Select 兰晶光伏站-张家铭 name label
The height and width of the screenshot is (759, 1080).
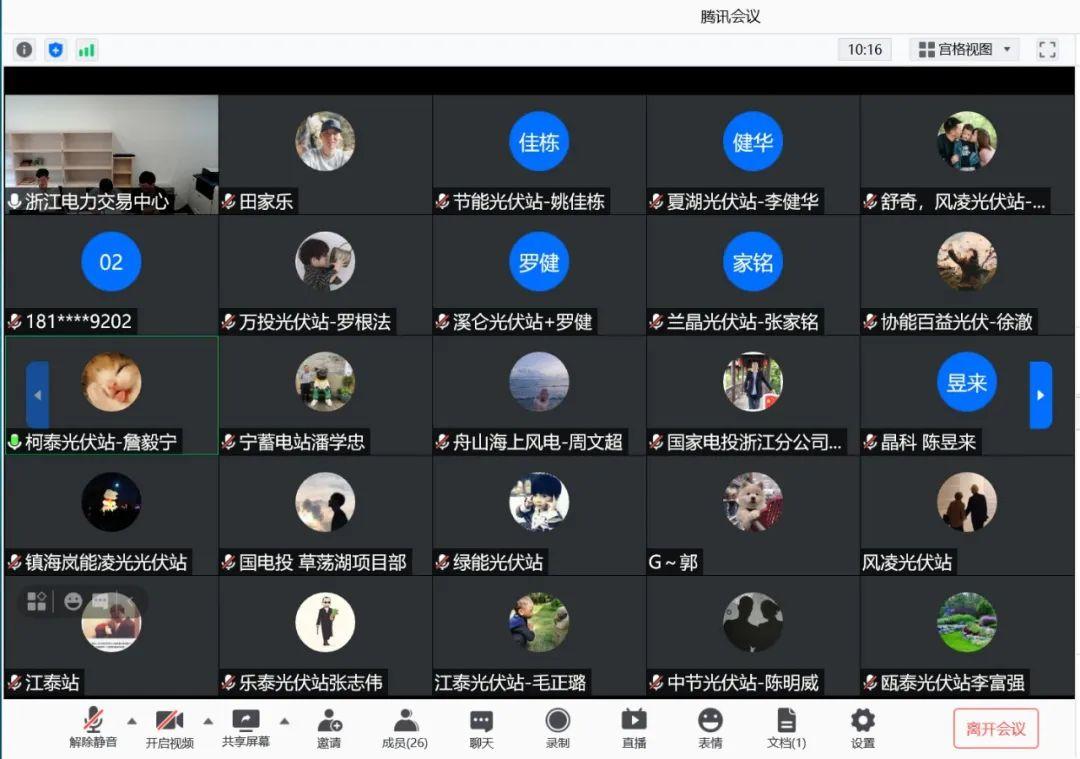pos(742,322)
